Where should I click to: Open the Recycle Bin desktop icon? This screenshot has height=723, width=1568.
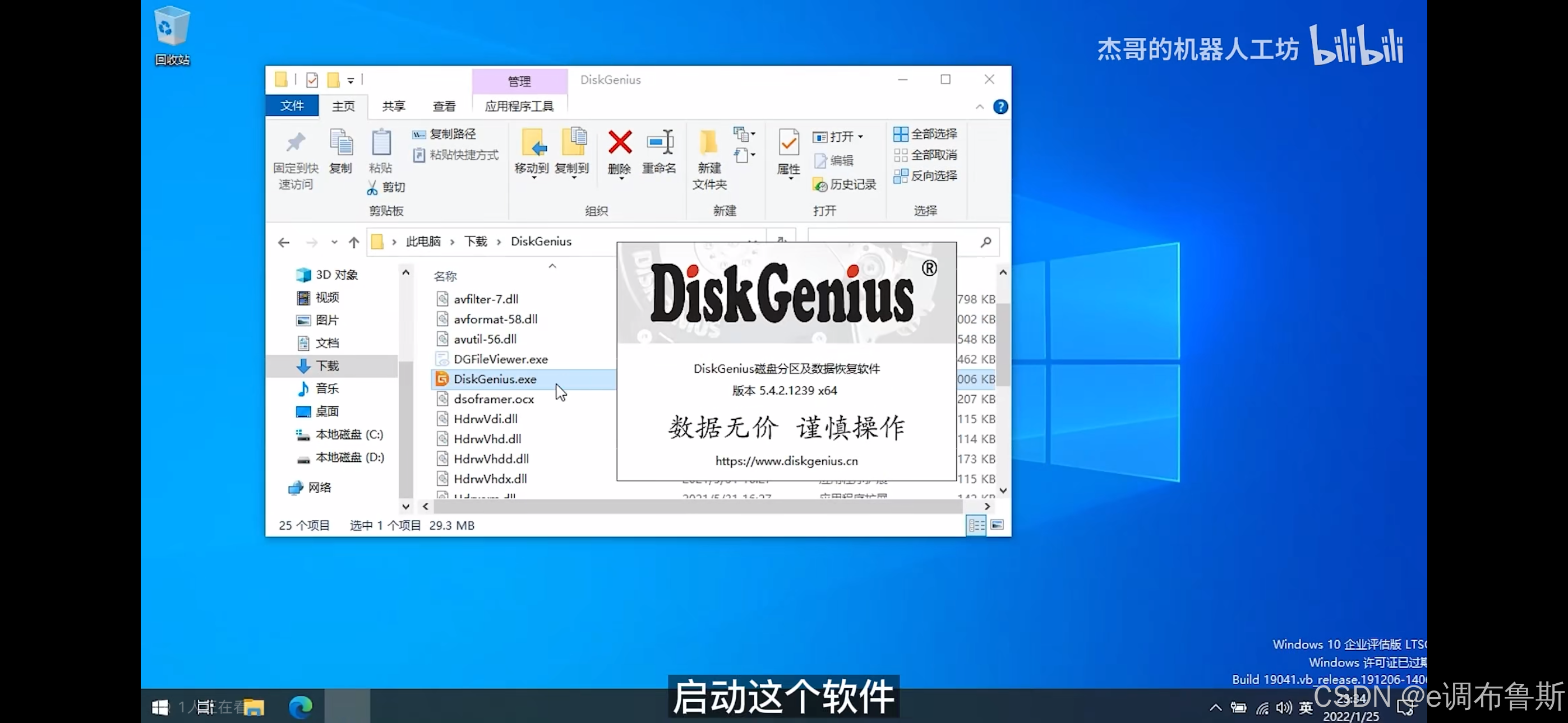[172, 35]
